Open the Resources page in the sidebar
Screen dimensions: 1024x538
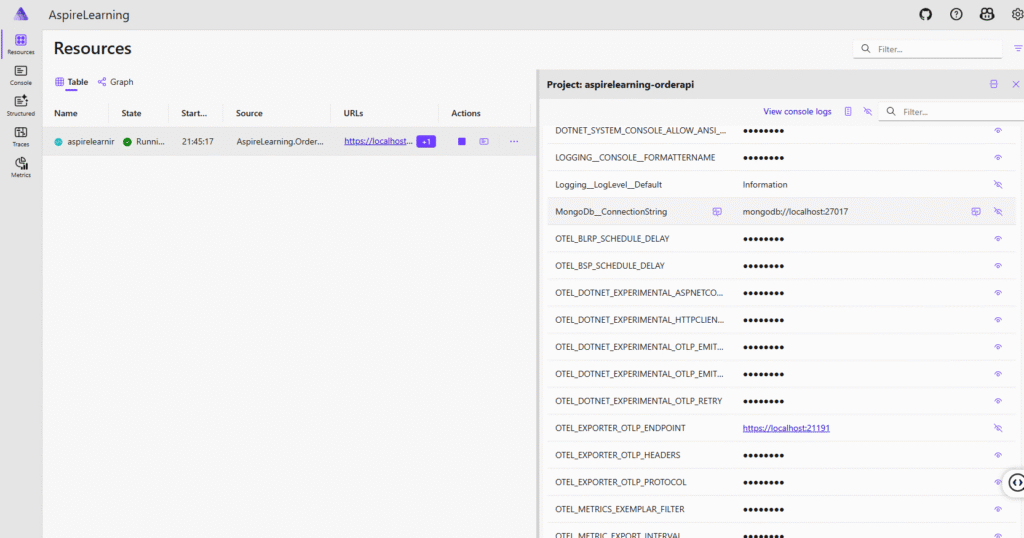(x=21, y=44)
